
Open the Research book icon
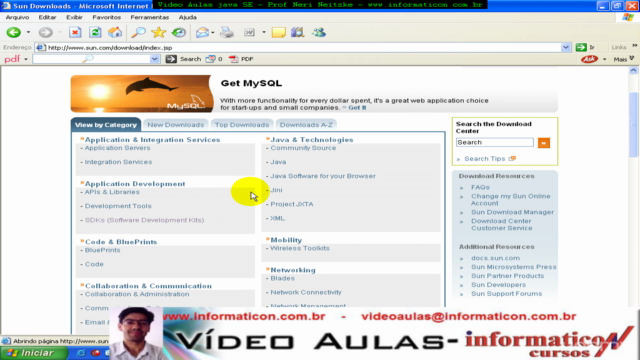pos(298,32)
